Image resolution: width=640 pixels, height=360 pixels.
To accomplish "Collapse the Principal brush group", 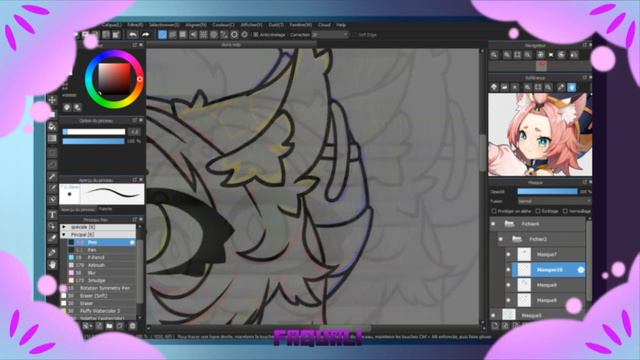I will coord(64,235).
